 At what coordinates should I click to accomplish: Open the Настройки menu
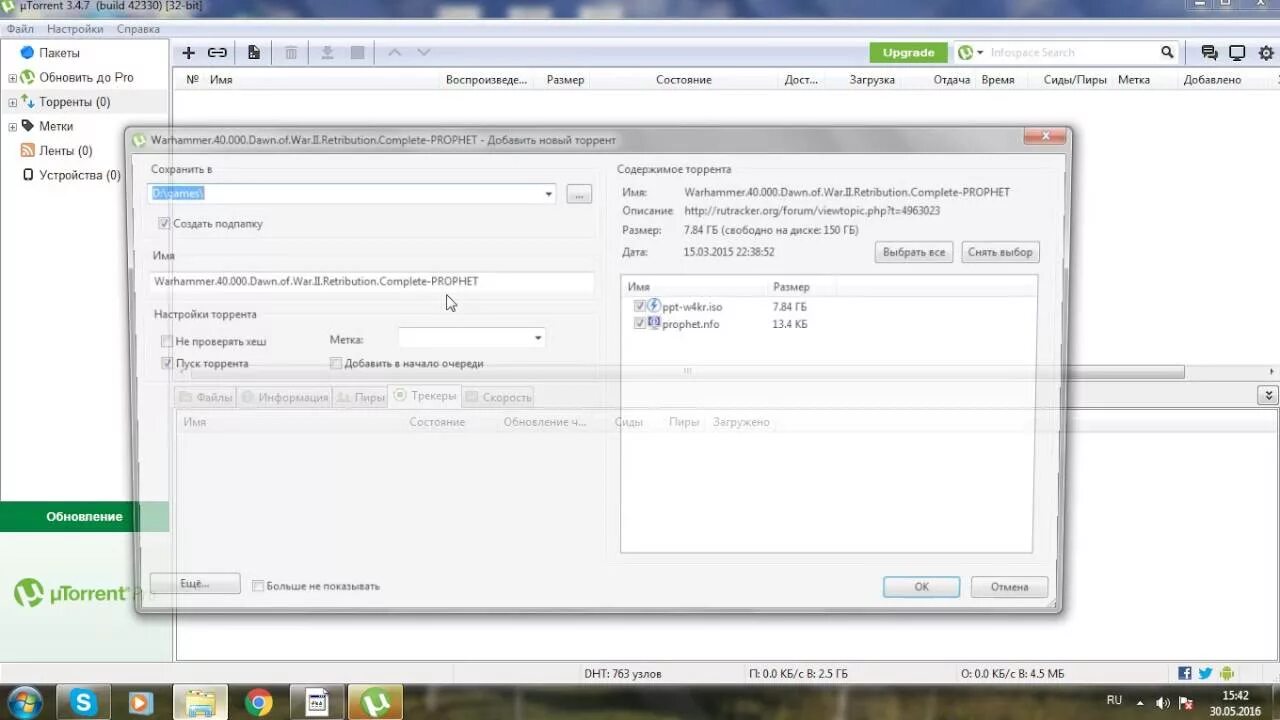[x=75, y=29]
